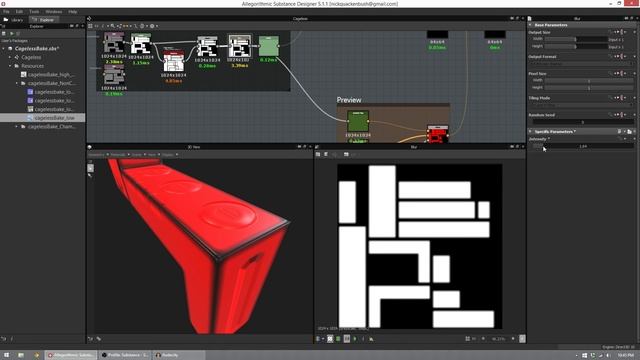The image size is (640, 360).
Task: Click the green play icon in Explorer toolbar
Action: click(x=11, y=33)
